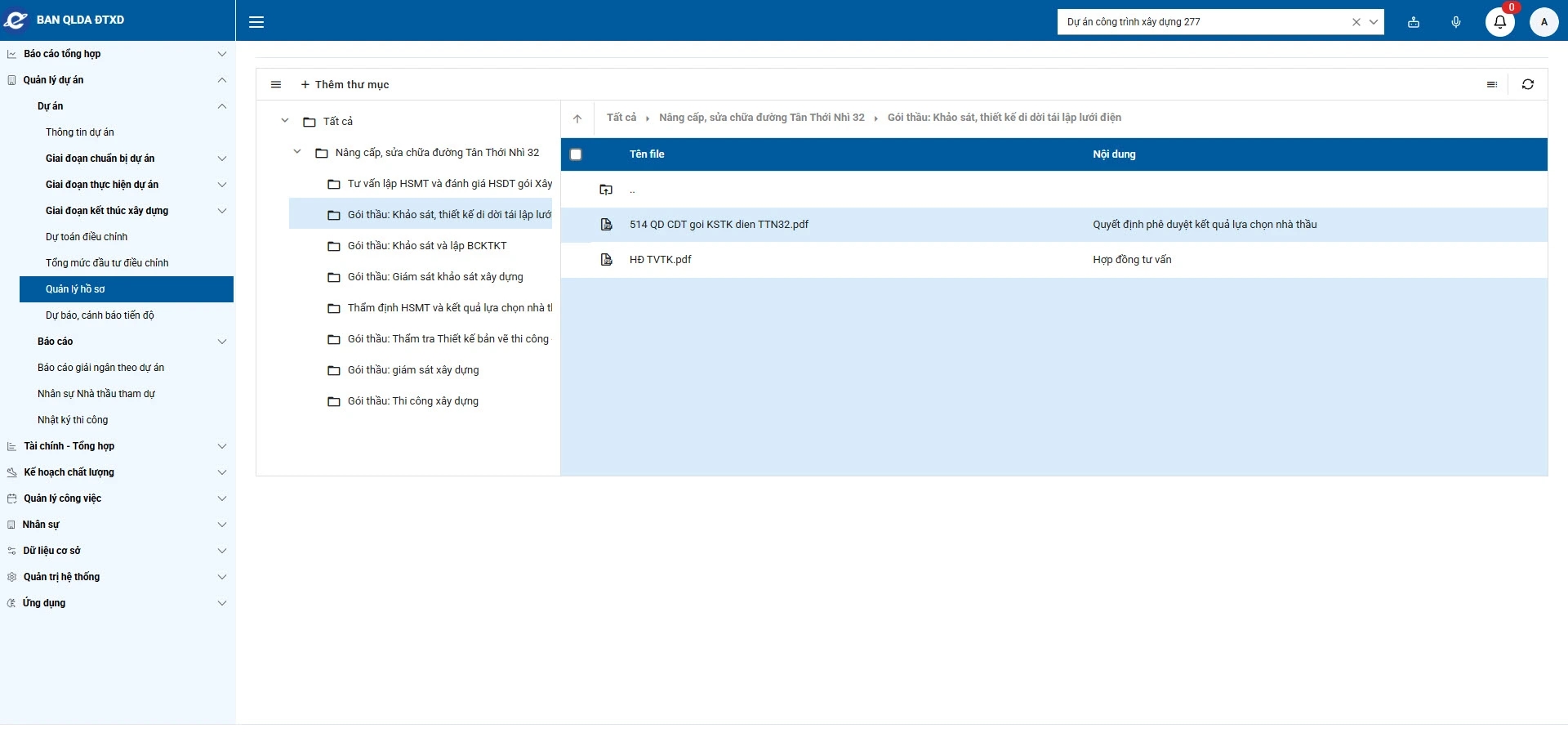Image resolution: width=1568 pixels, height=751 pixels.
Task: Click the chatbot assistant icon in header
Action: click(x=1414, y=22)
